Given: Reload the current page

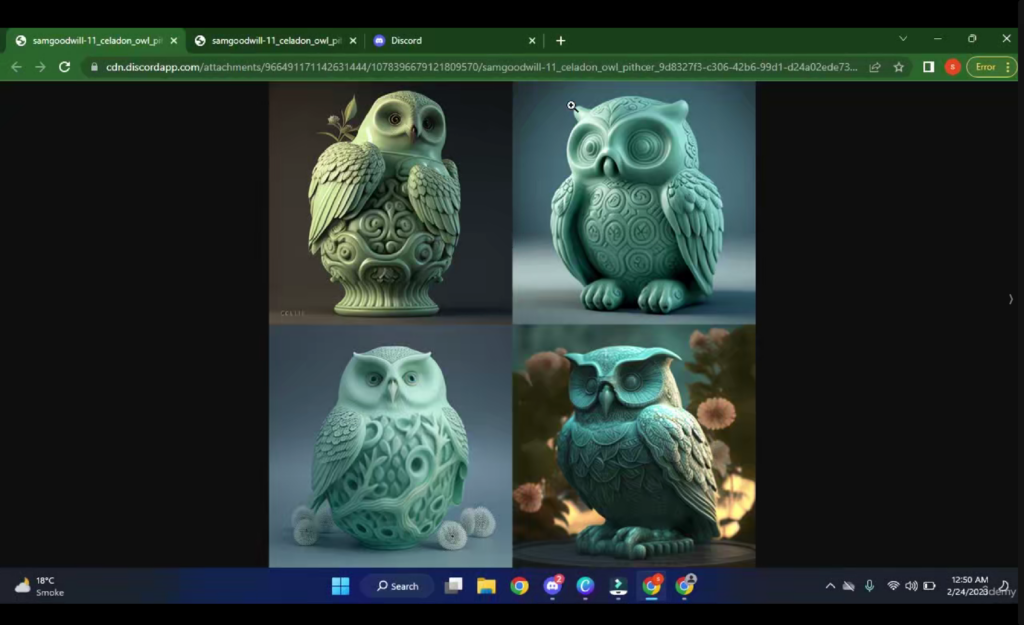Looking at the screenshot, I should coord(64,67).
